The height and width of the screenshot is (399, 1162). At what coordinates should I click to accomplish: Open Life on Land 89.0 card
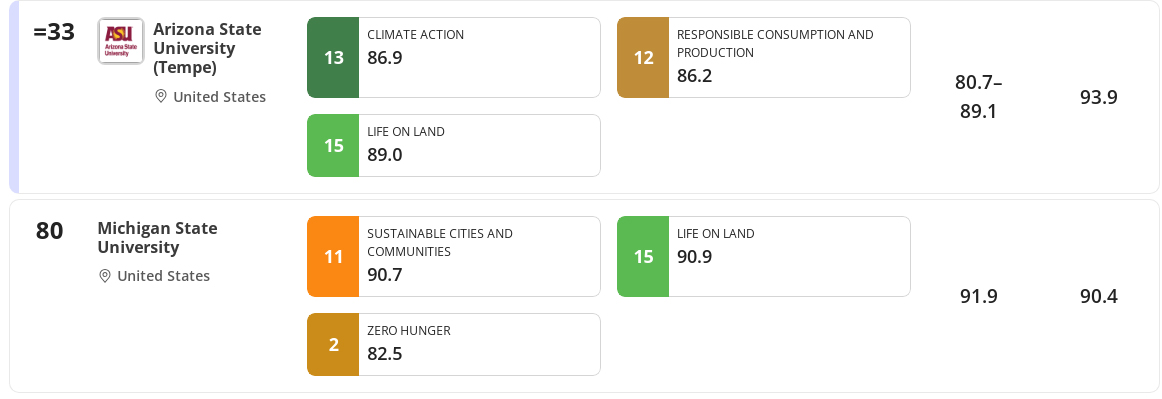(454, 145)
